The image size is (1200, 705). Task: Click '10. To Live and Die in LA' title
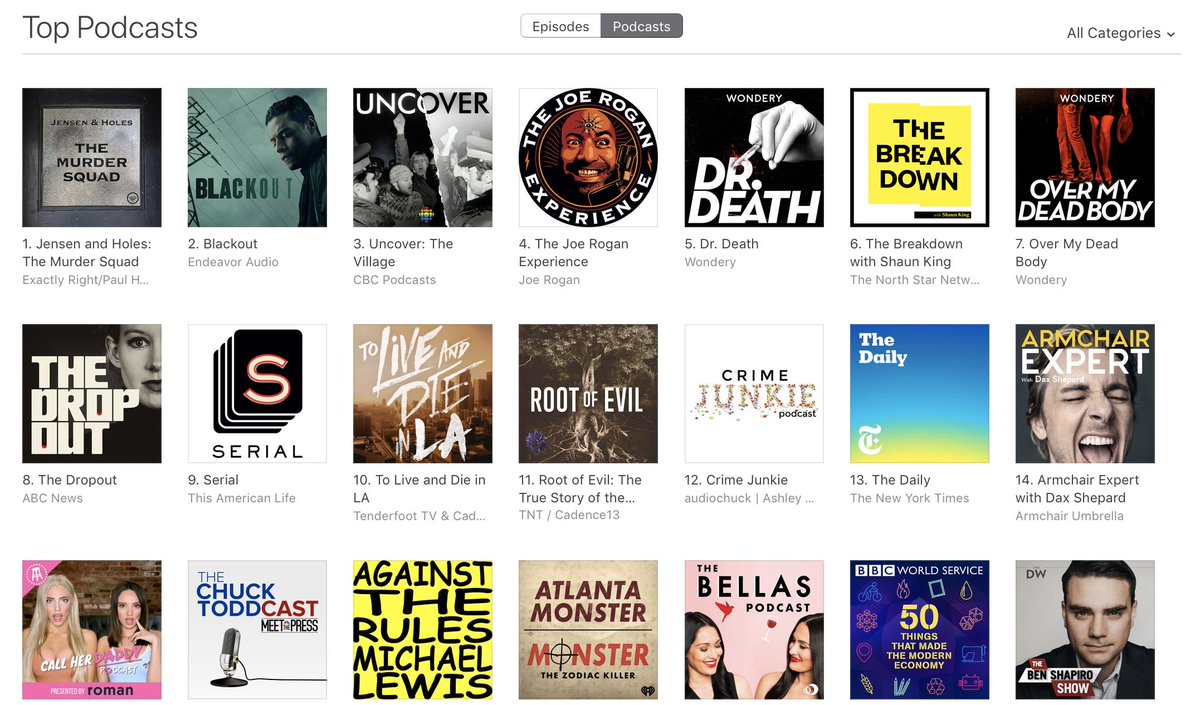419,489
